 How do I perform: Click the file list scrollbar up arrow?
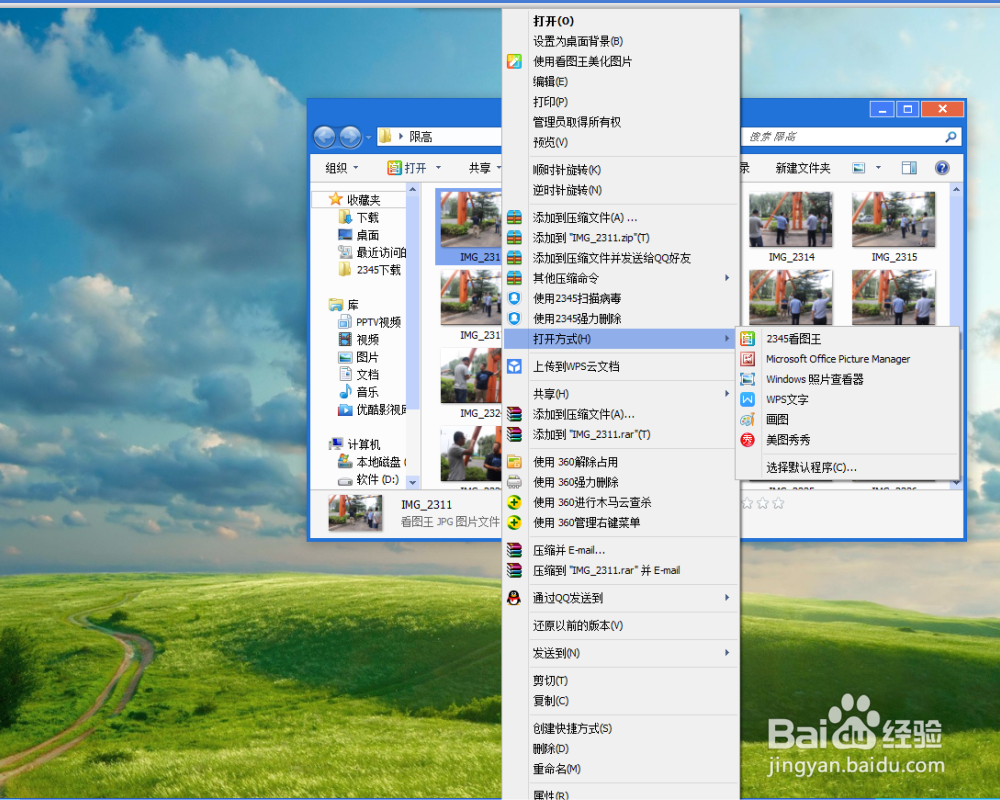tap(956, 190)
